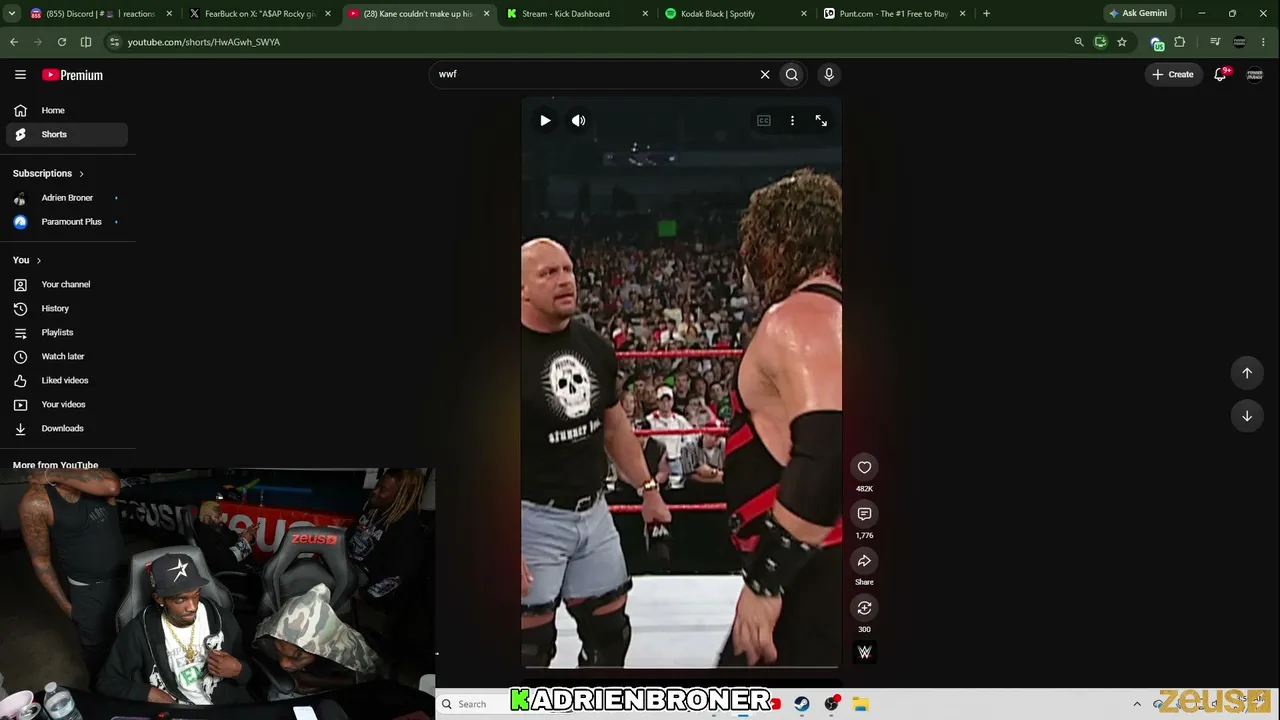Image resolution: width=1280 pixels, height=720 pixels.
Task: Open the YouTube account avatar menu
Action: [x=1255, y=74]
